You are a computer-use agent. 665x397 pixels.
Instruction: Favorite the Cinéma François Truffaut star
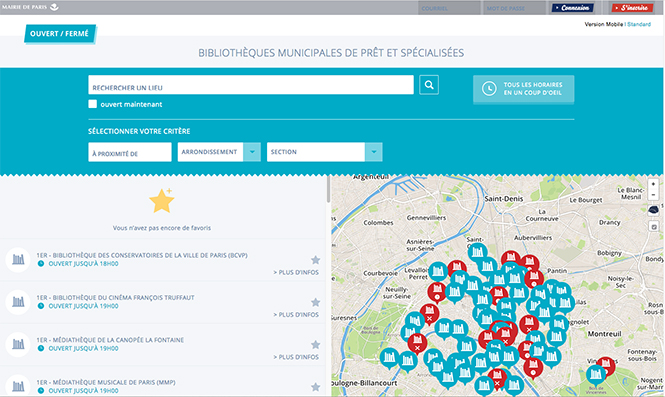(315, 302)
